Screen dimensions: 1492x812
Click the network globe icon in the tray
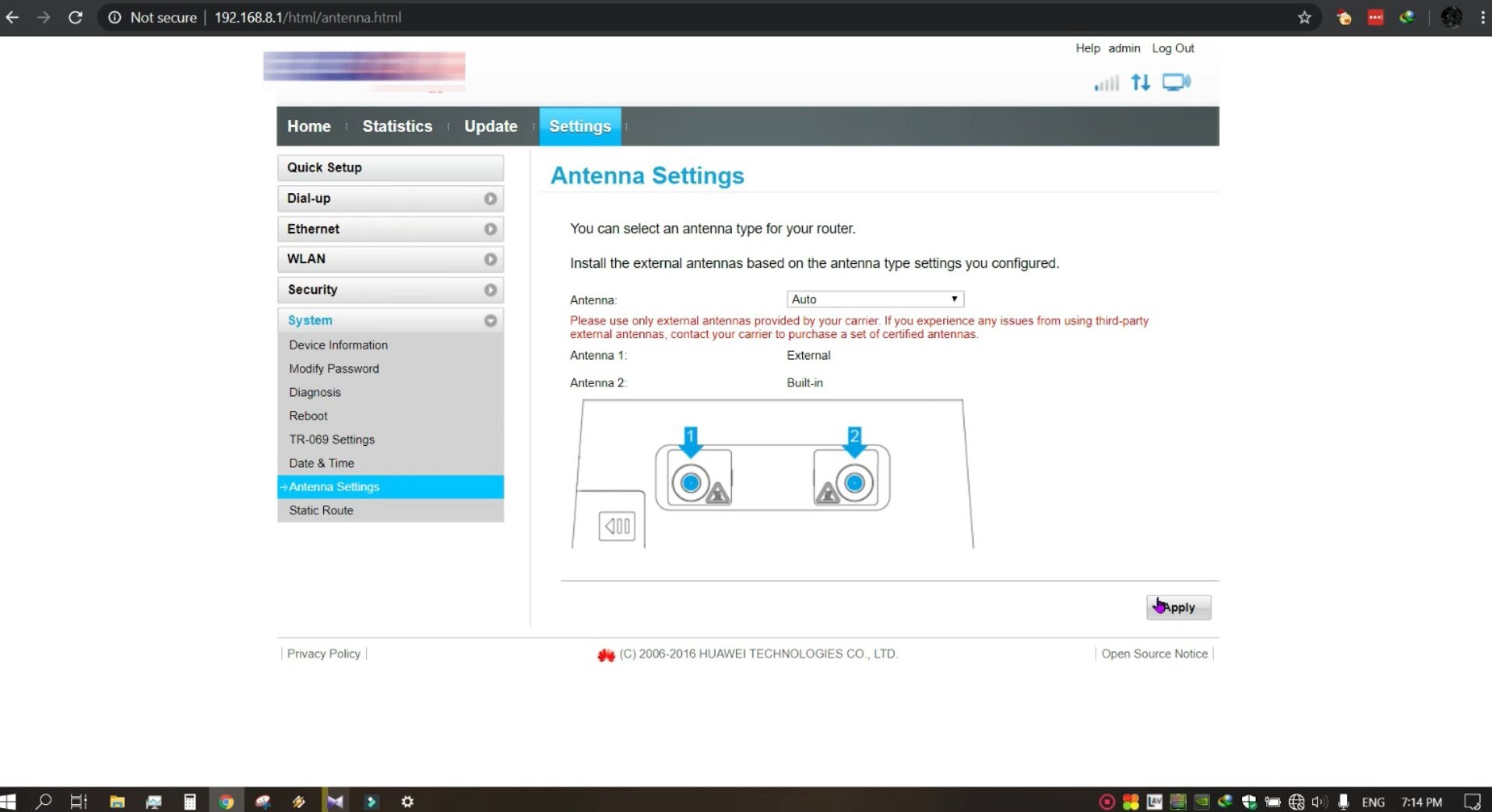1295,801
